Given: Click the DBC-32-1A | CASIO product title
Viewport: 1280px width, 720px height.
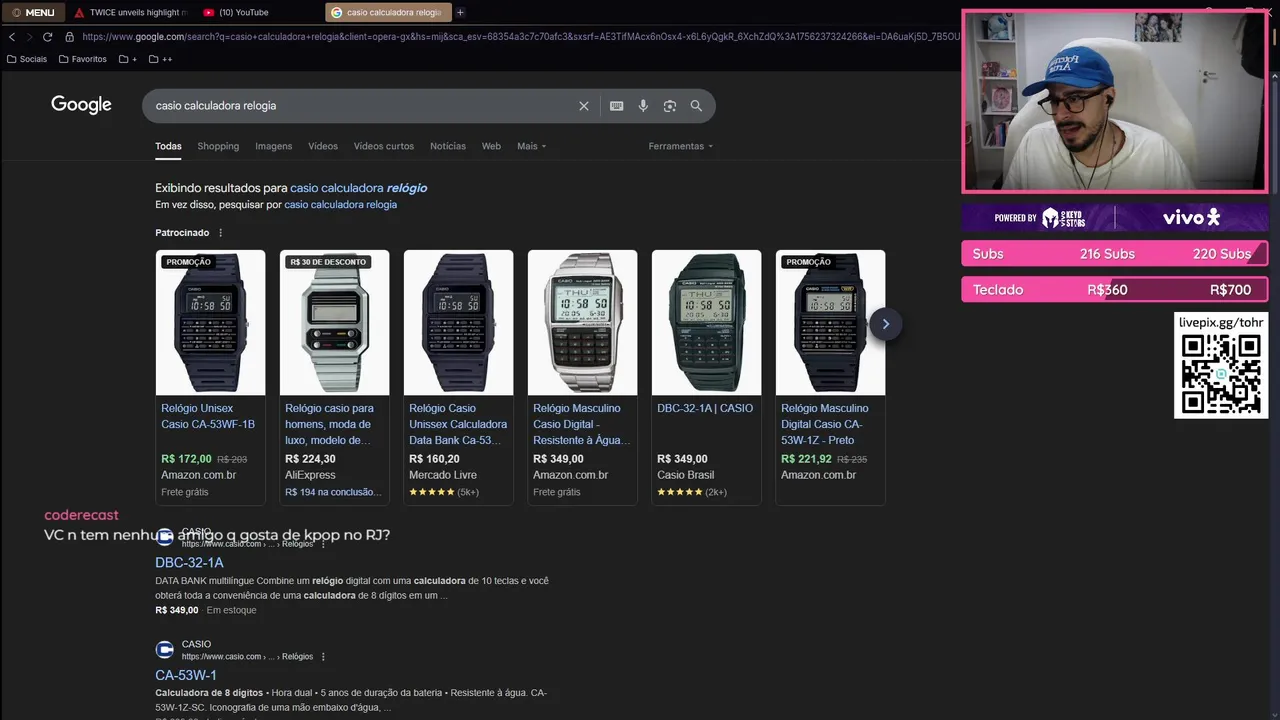Looking at the screenshot, I should click(x=705, y=408).
